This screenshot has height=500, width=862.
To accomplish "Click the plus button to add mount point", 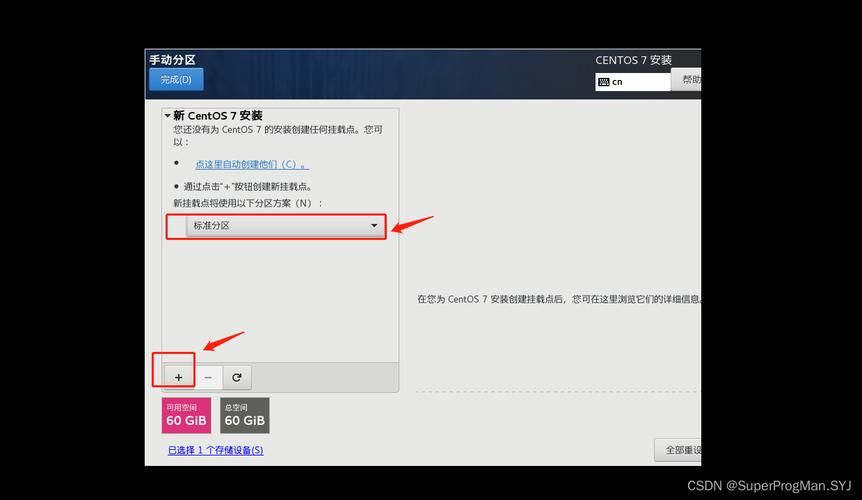I will [x=179, y=377].
